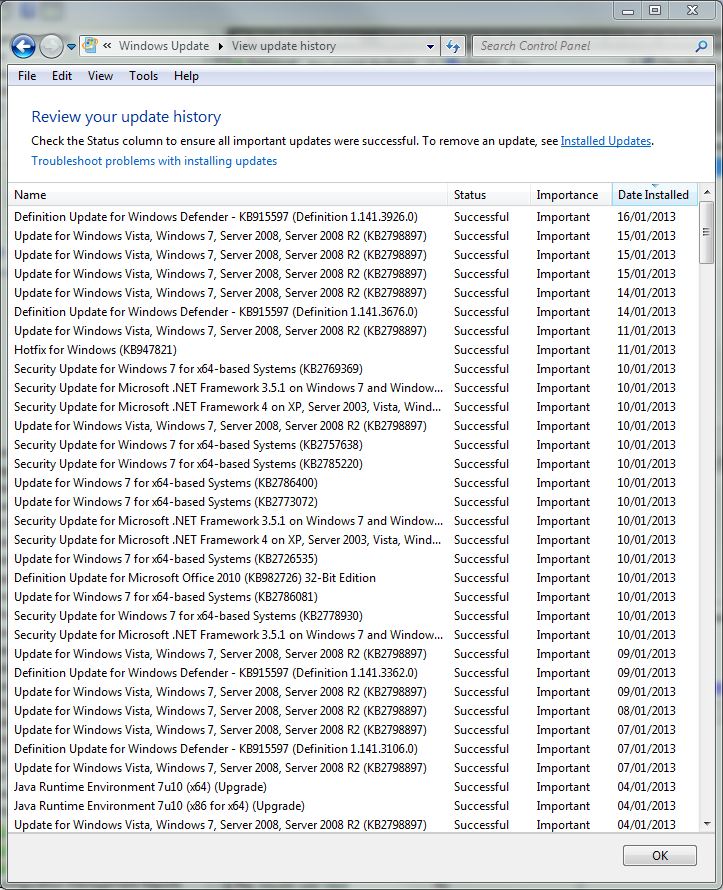723x890 pixels.
Task: Click Important cell in Java 7u10 (x64) row
Action: [563, 787]
